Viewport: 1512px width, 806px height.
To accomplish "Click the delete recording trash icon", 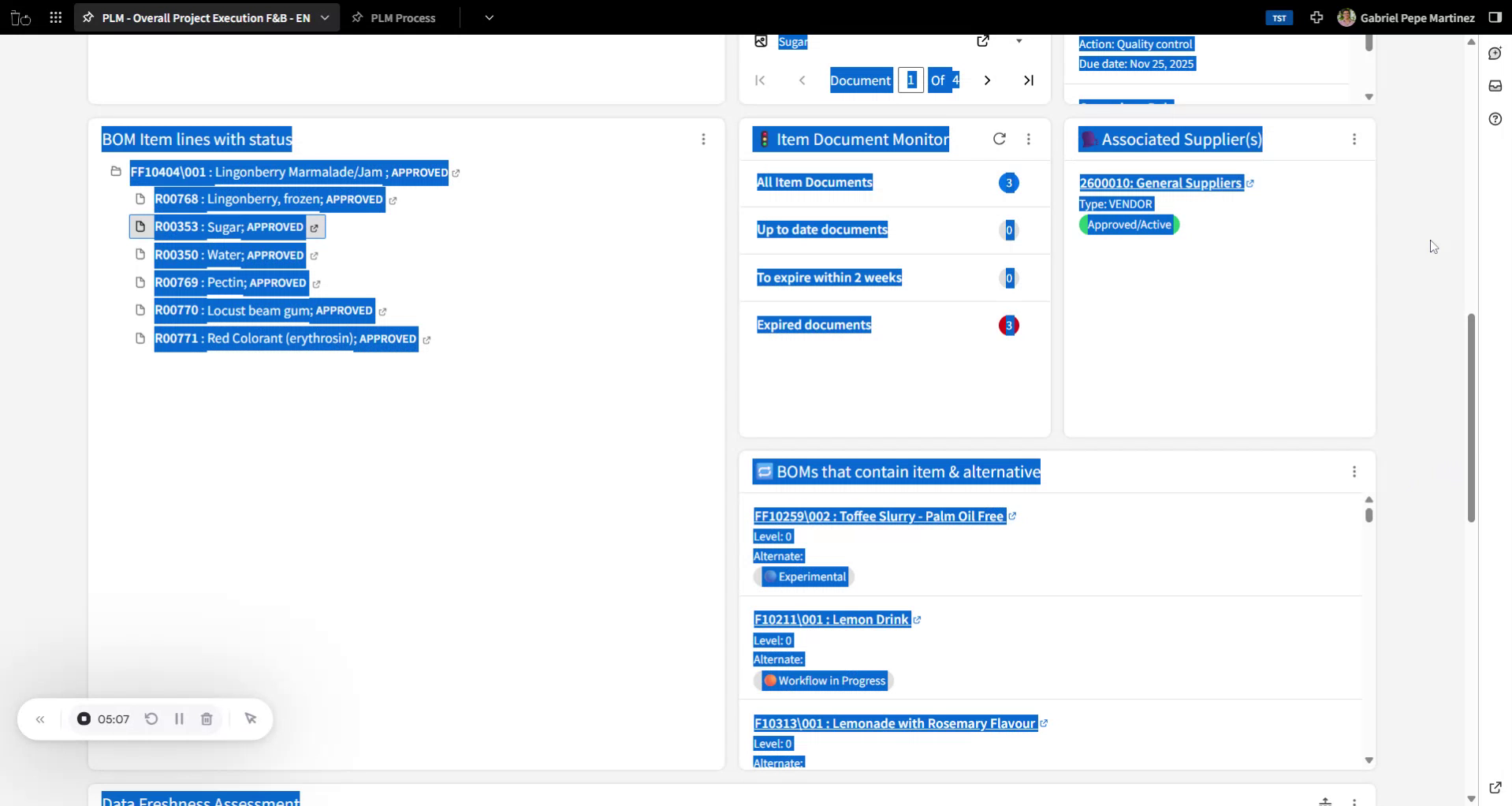I will [x=207, y=718].
